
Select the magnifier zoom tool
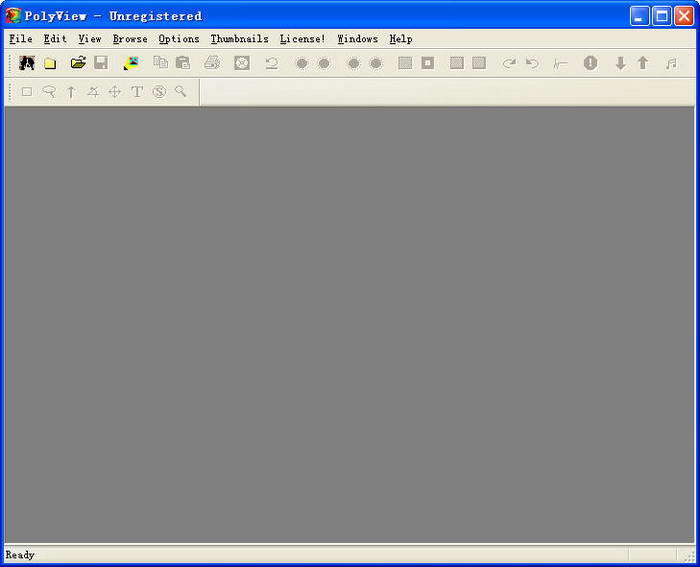pos(181,91)
